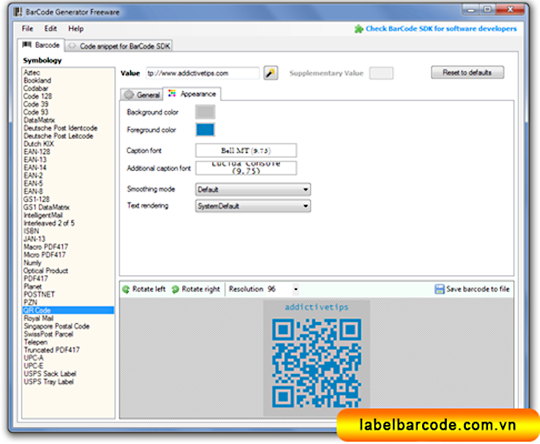Click the Appearance tab color palette icon

(x=172, y=93)
